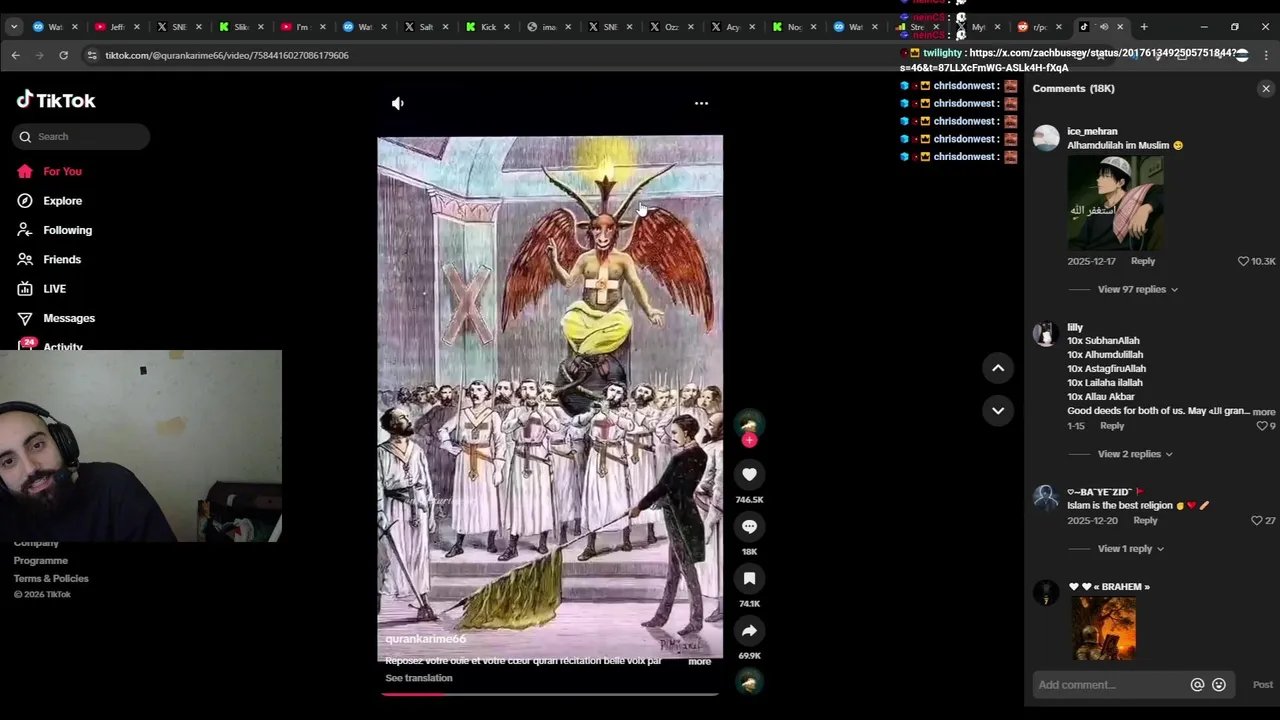Open the tab search dropdown arrow
The image size is (1280, 720).
coord(13,27)
